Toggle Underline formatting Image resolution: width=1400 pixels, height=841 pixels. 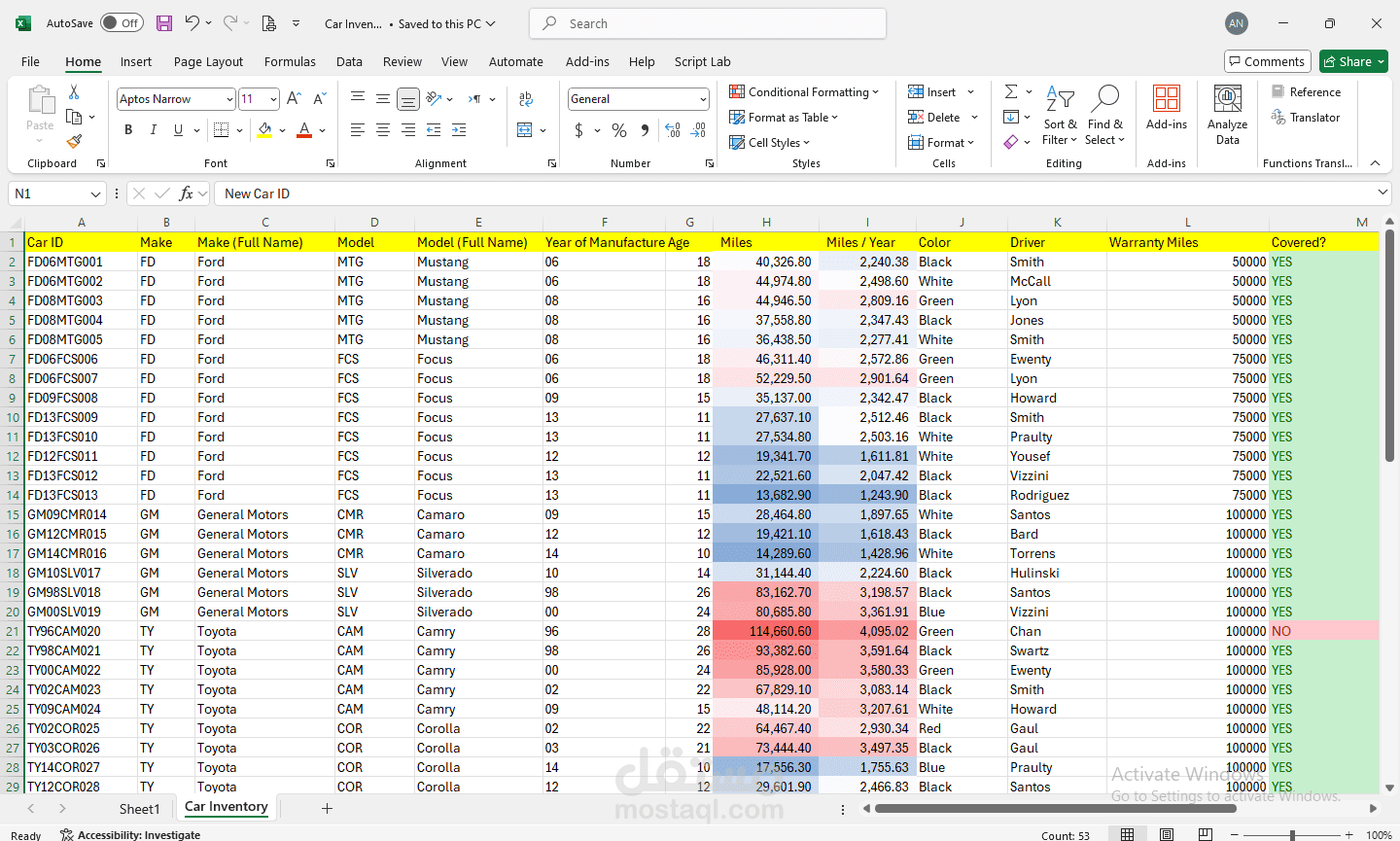click(178, 130)
